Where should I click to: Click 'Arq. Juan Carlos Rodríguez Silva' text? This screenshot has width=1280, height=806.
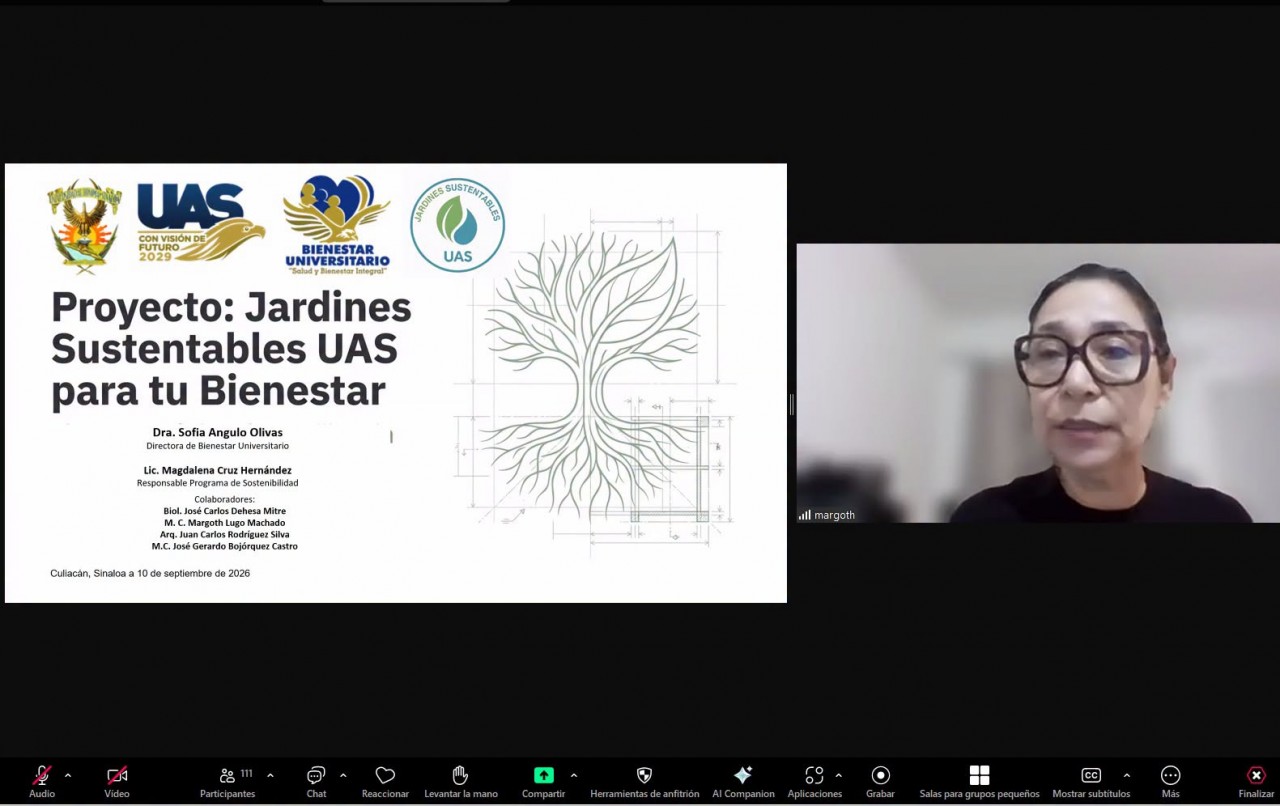click(224, 534)
